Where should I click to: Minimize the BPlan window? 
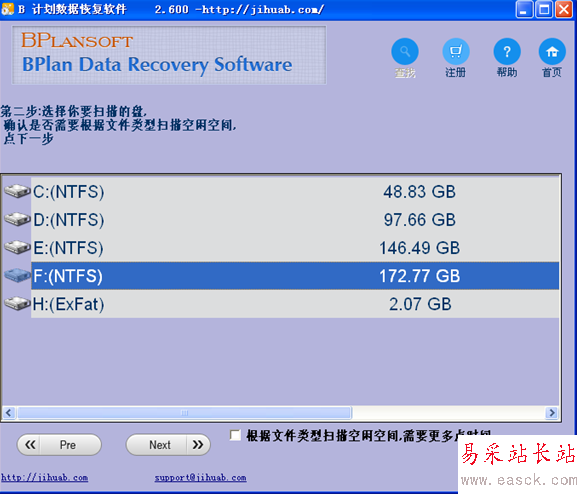coord(524,9)
